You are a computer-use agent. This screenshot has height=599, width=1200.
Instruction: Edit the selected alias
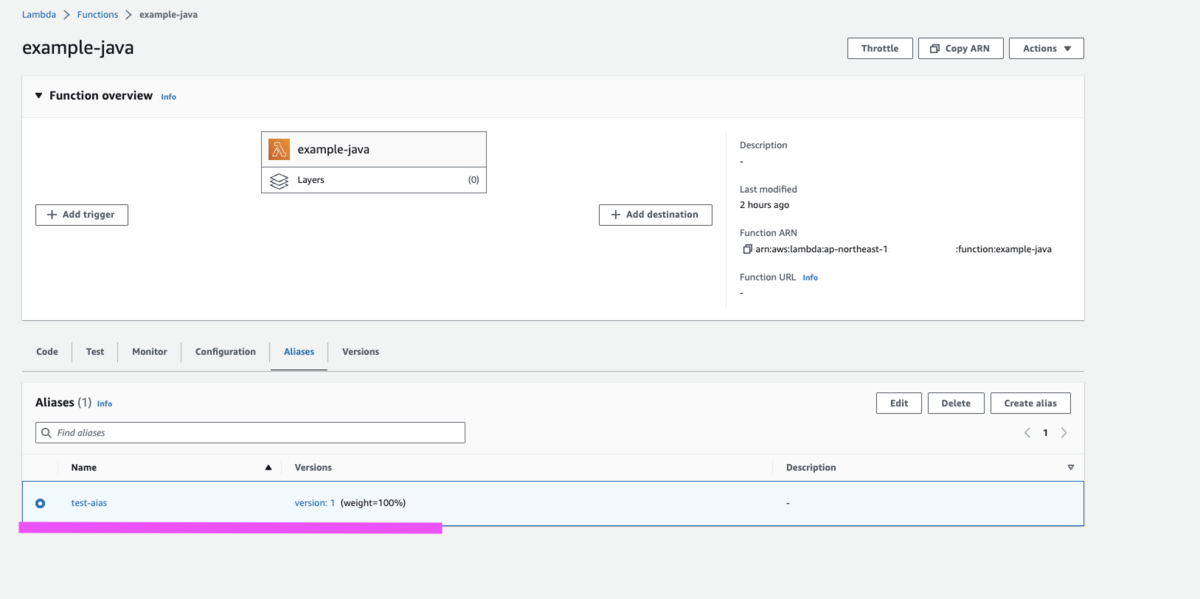pos(899,403)
